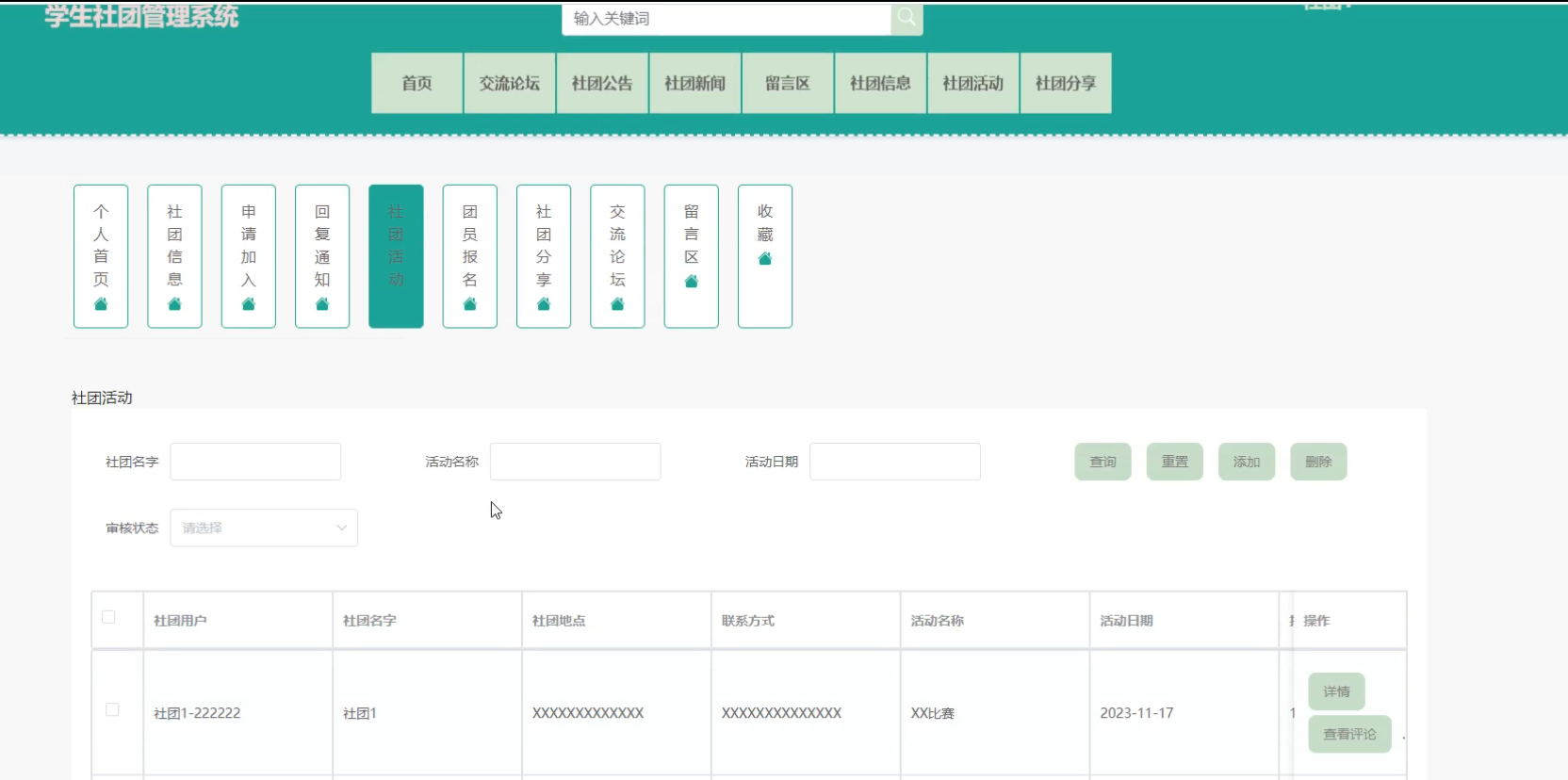The height and width of the screenshot is (780, 1568).
Task: Click the 查询 button
Action: (1102, 462)
